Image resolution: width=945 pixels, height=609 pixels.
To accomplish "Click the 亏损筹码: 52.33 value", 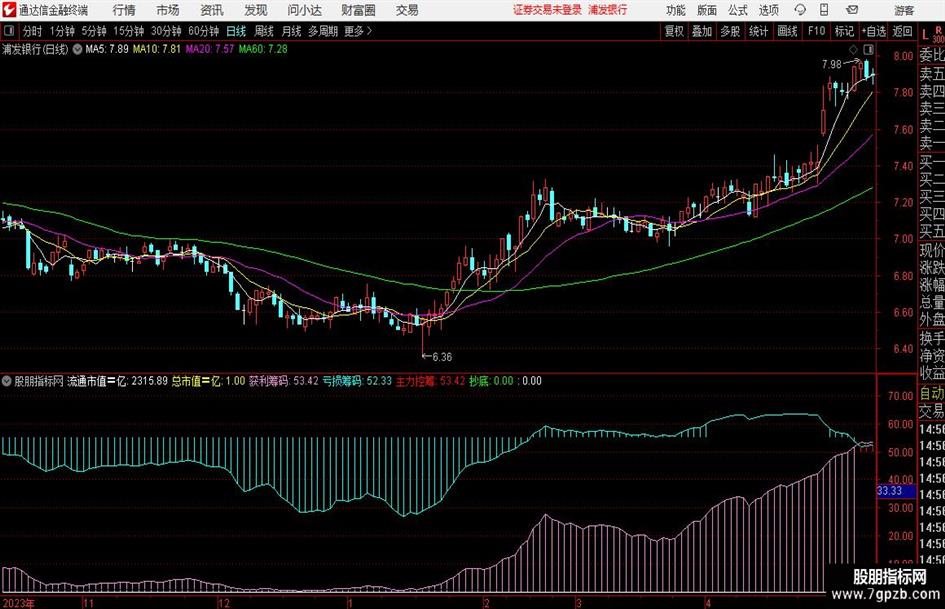I will point(357,381).
